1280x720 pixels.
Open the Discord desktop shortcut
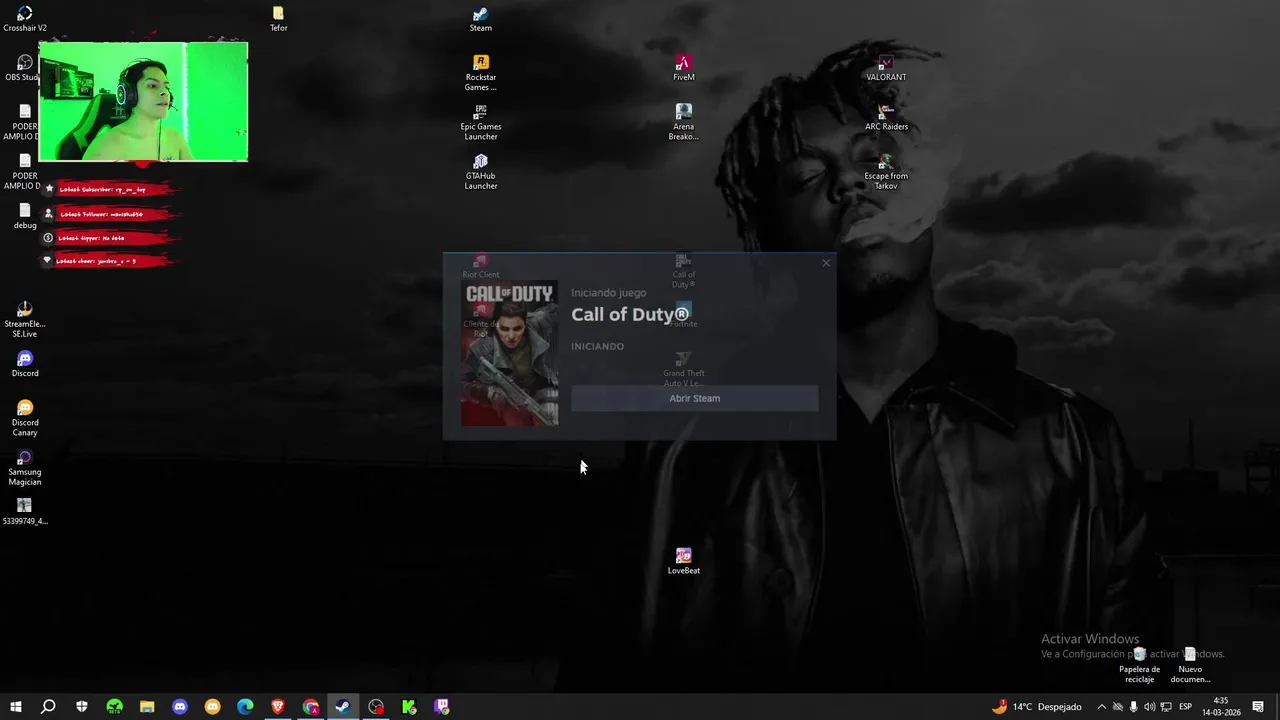[x=25, y=364]
